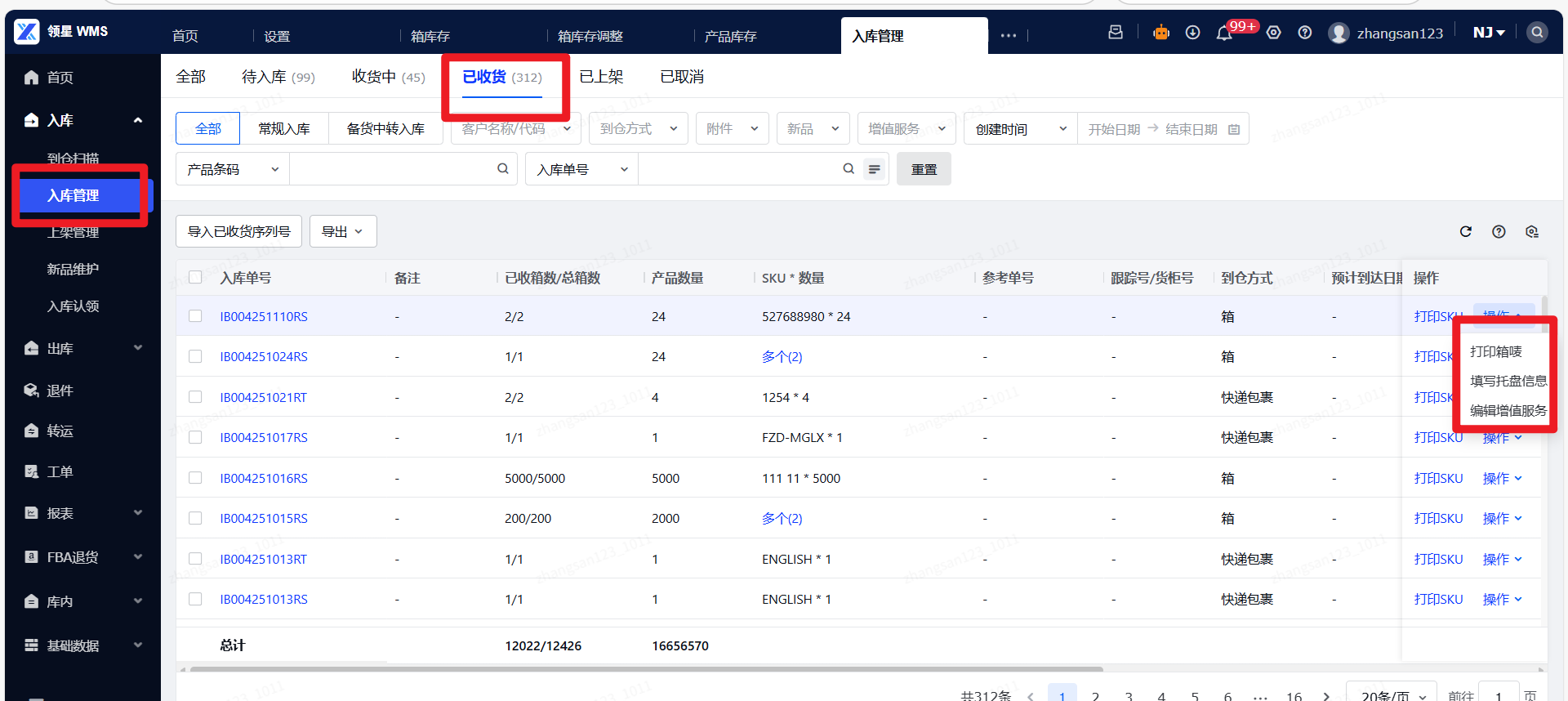Open the top-right search icon
The image size is (1568, 701).
click(1537, 33)
